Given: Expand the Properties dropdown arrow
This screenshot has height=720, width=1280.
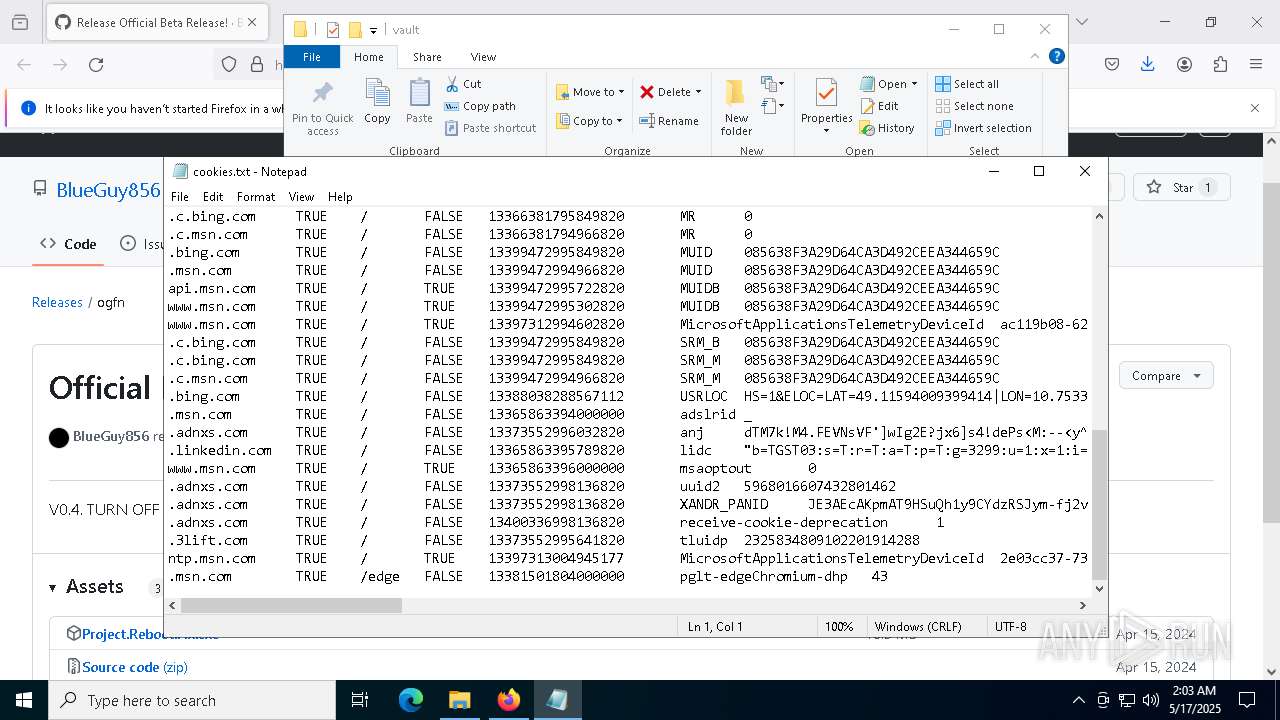Looking at the screenshot, I should pos(826,131).
